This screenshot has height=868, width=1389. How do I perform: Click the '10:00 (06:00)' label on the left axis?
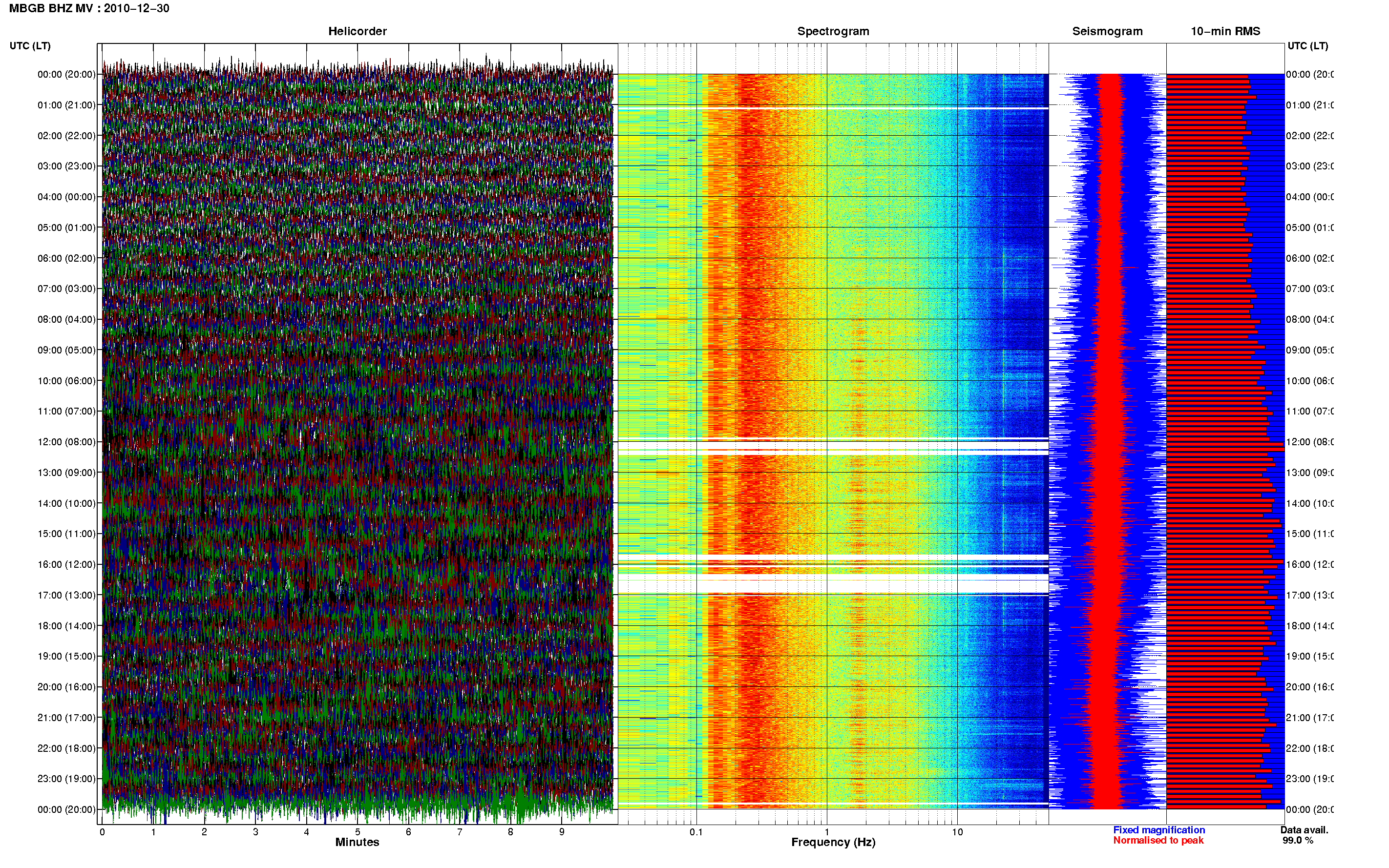[66, 381]
